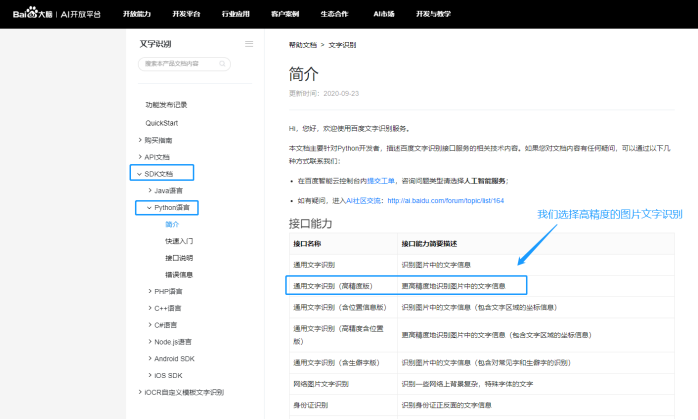Select 快速入门 in the sidebar

click(179, 241)
